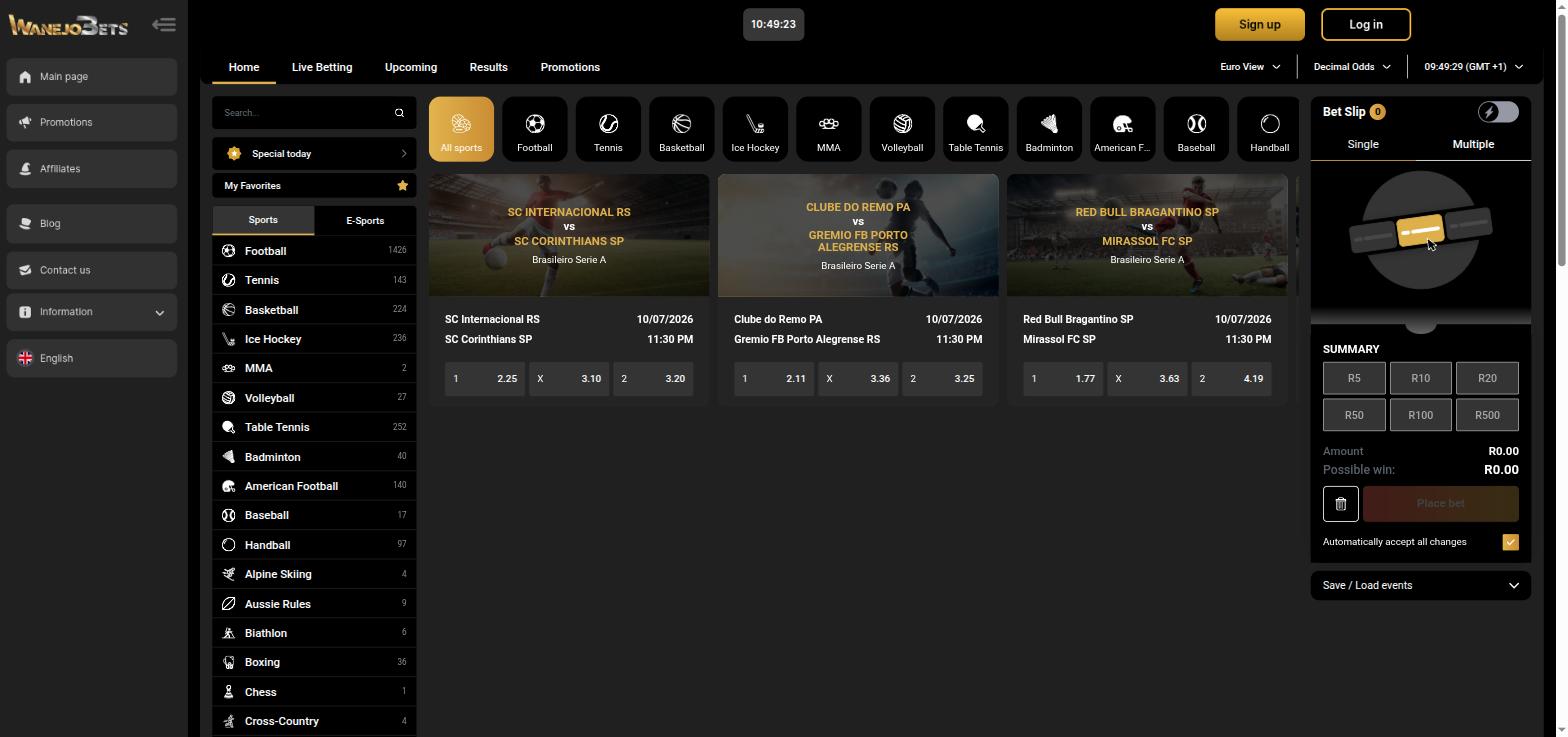Expand Save / Load events panel
The image size is (1568, 737).
1421,586
